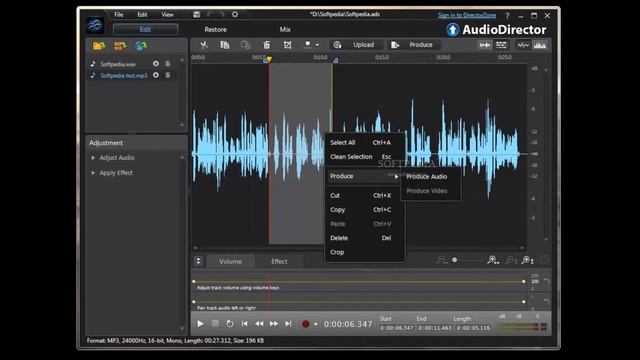
Task: Click the batch processing icon in library
Action: click(x=120, y=46)
